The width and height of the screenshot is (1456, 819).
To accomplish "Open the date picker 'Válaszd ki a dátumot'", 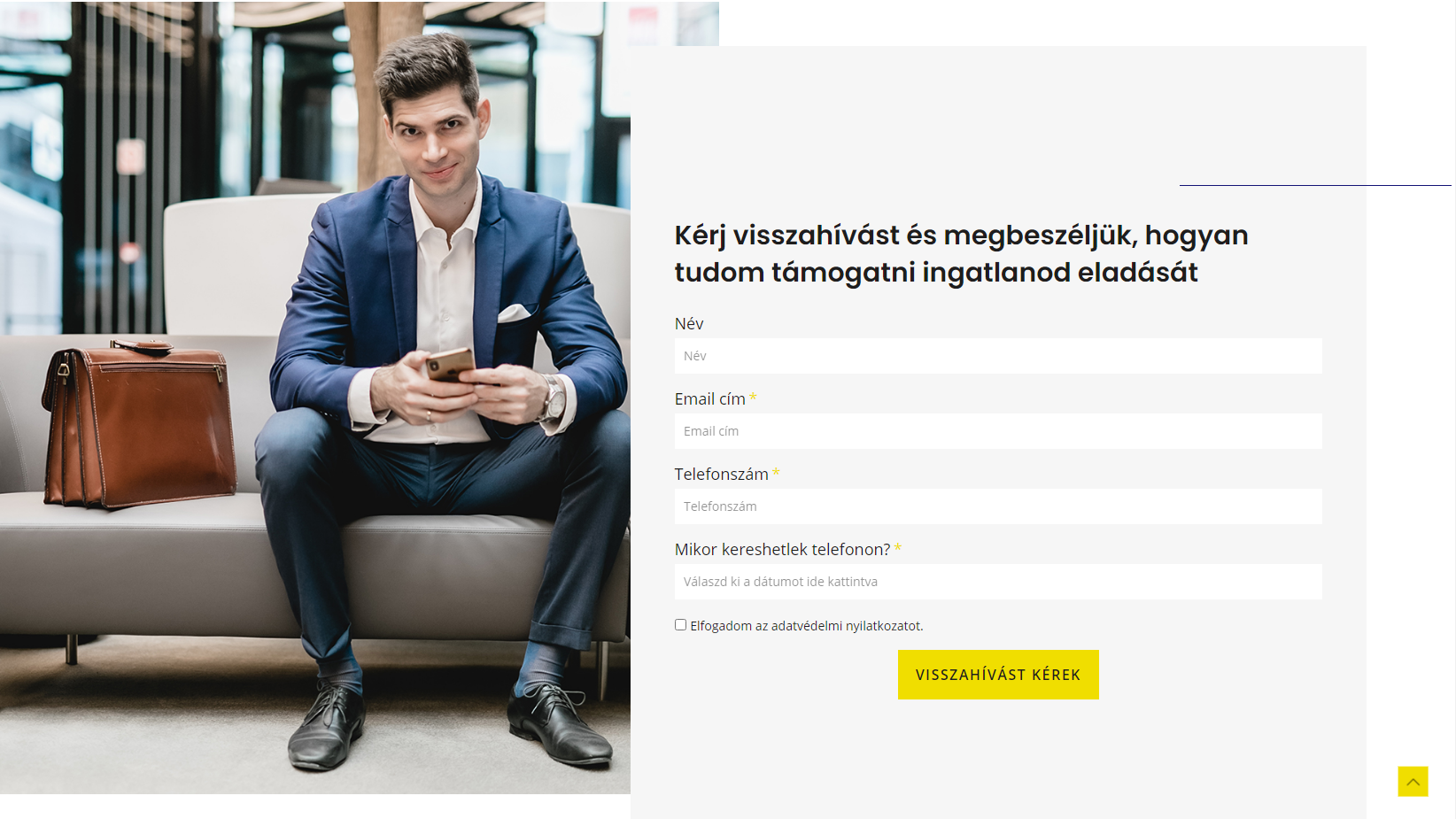I will tap(998, 582).
